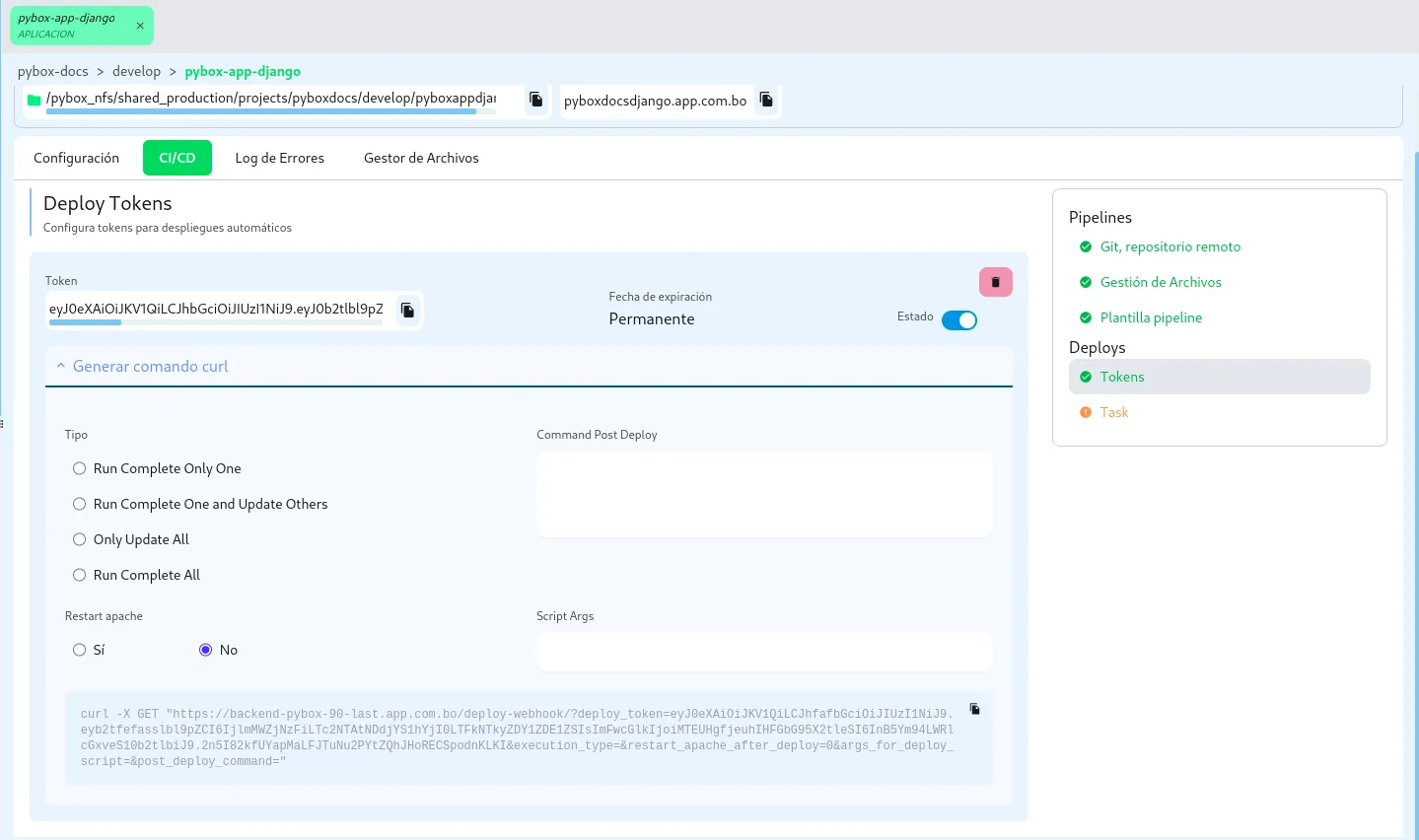Click the Script Args input field
This screenshot has width=1419, height=840.
coord(764,652)
